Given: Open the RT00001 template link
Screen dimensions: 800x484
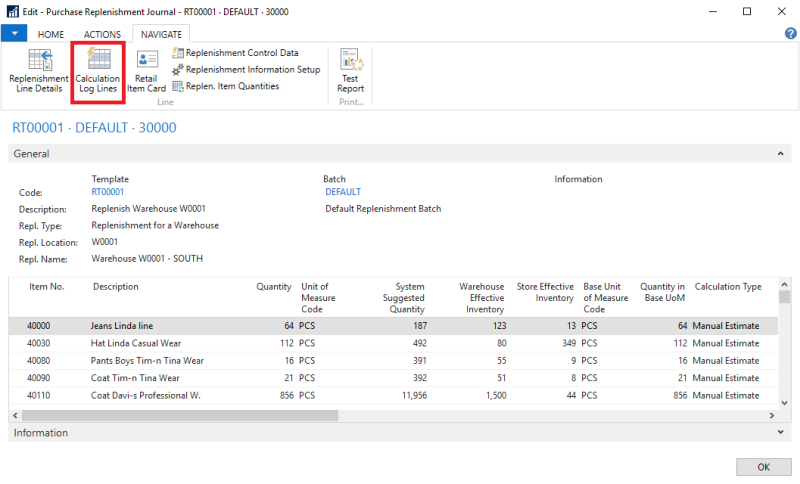Looking at the screenshot, I should 108,192.
